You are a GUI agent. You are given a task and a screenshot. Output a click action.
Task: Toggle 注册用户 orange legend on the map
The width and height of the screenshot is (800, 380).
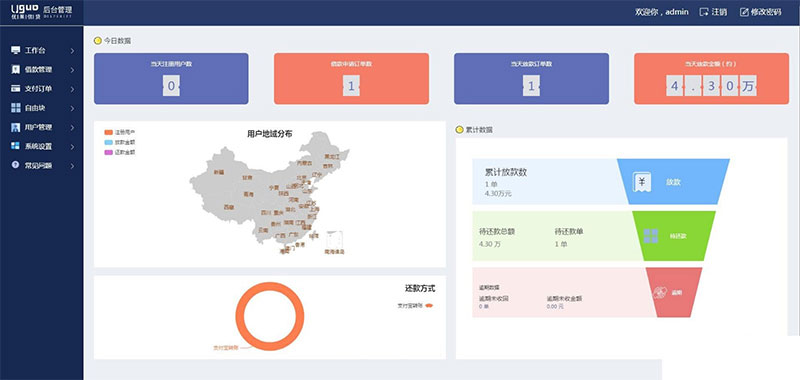pyautogui.click(x=120, y=132)
